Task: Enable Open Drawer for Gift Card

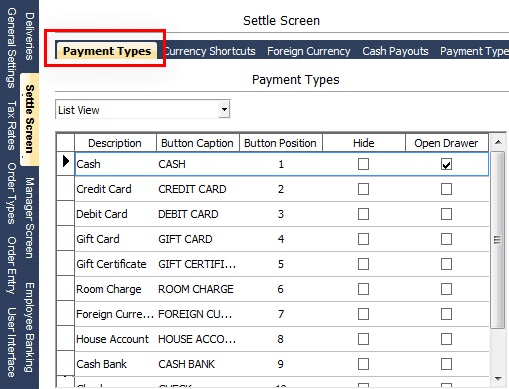Action: pos(446,239)
